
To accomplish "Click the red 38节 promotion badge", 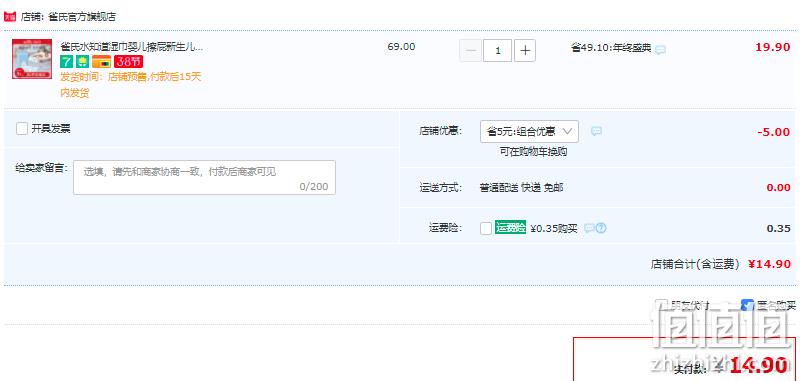I will pyautogui.click(x=128, y=62).
